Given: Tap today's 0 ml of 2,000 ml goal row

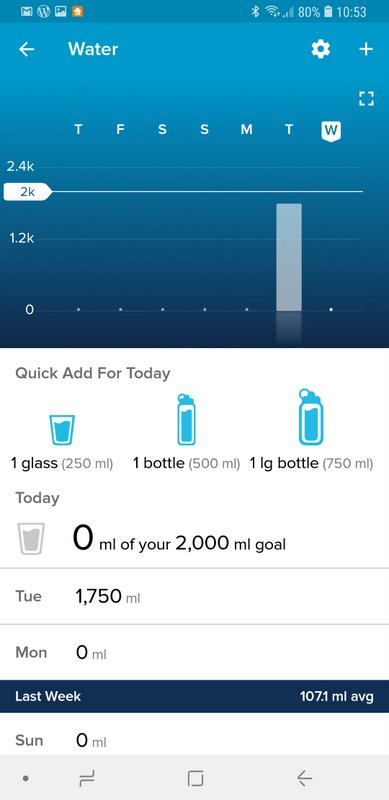Looking at the screenshot, I should [194, 539].
